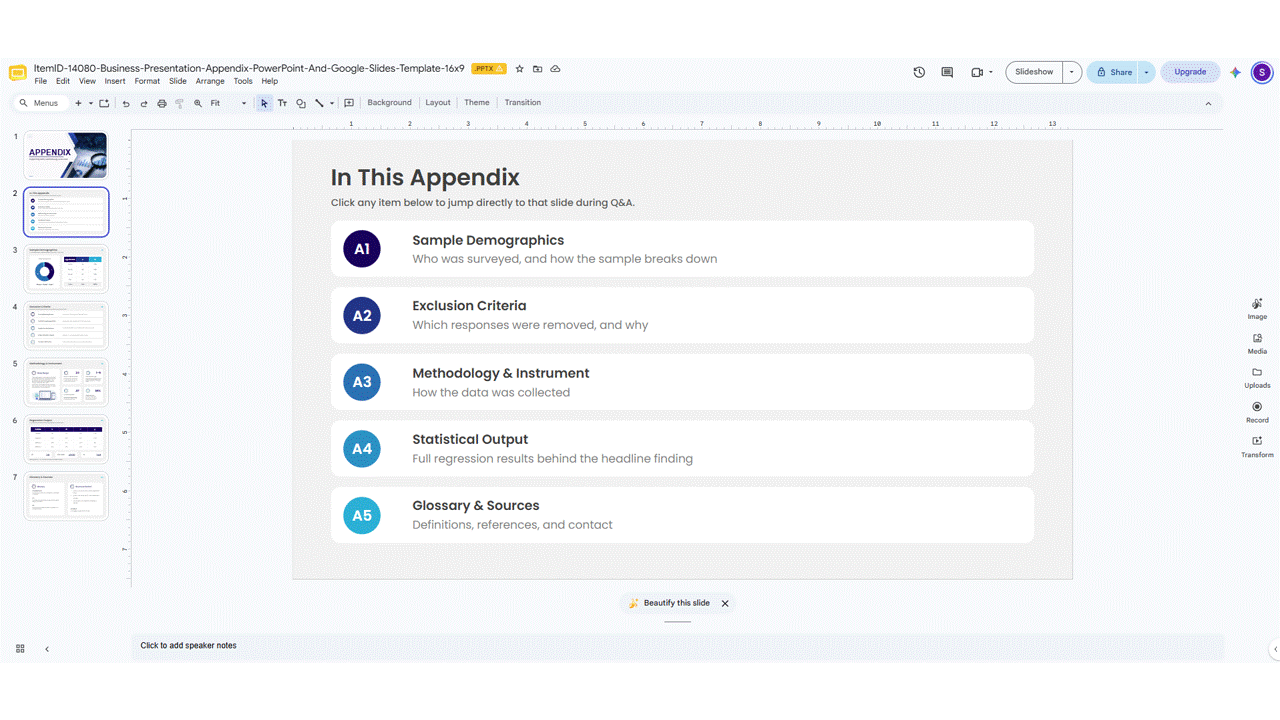Collapse the slide filmstrip panel
Image resolution: width=1280 pixels, height=720 pixels.
[47, 649]
